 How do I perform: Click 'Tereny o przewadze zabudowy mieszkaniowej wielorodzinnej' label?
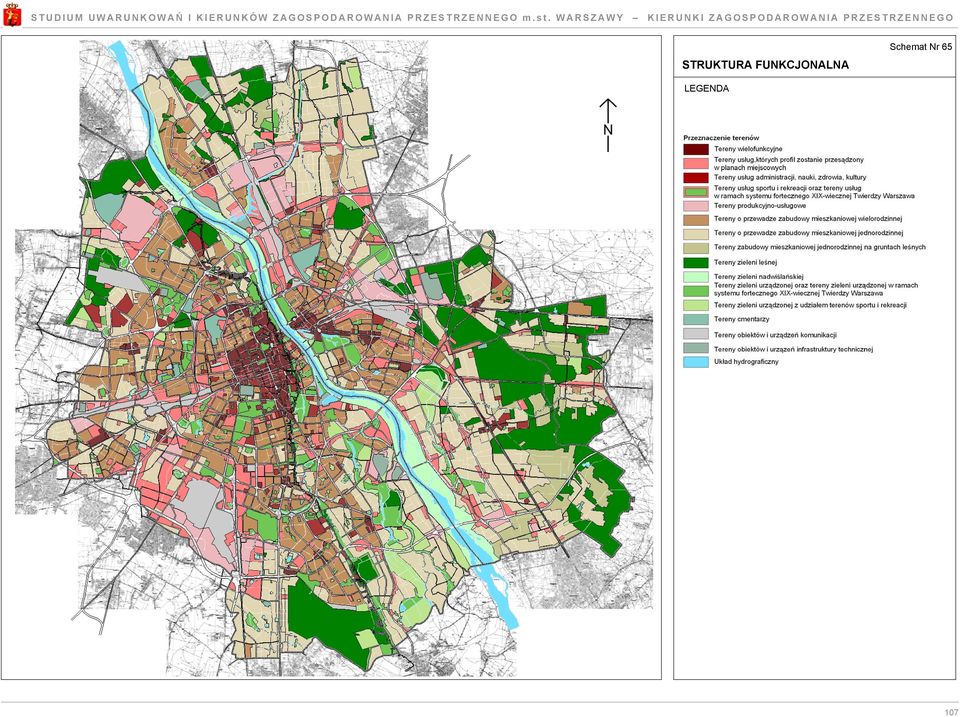[808, 219]
